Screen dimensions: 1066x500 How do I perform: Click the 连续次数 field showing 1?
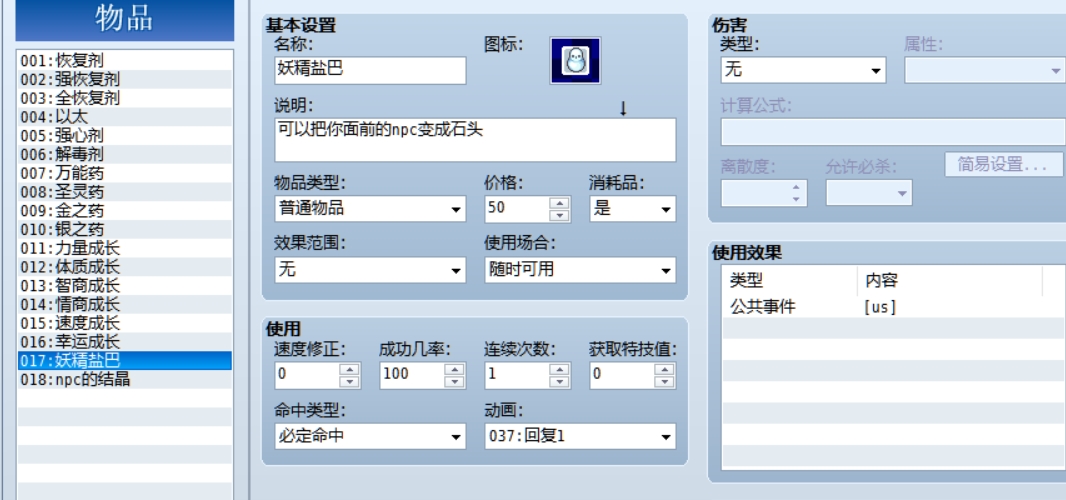(x=516, y=376)
